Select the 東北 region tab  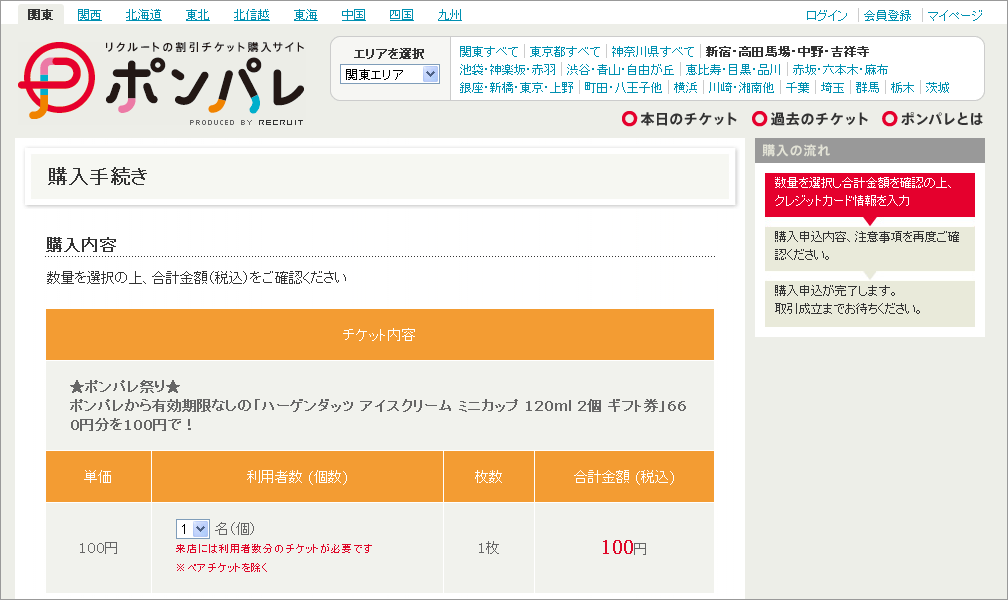pos(197,15)
